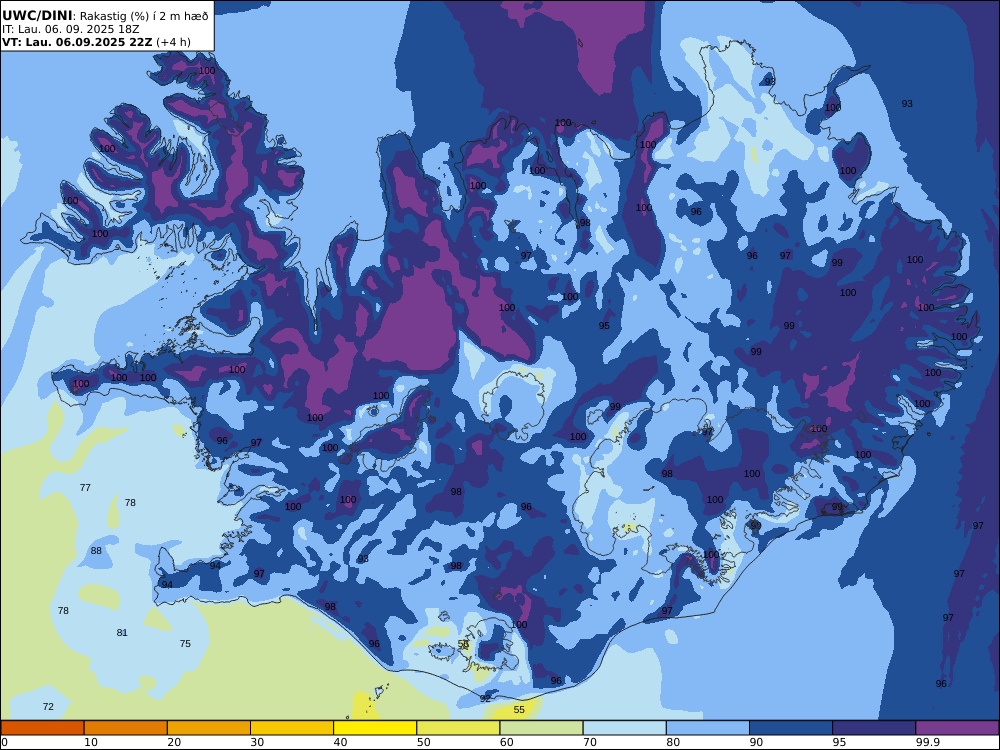Click the pale blue 70–80 legend swatch
Viewport: 1000px width, 750px height.
[625, 728]
